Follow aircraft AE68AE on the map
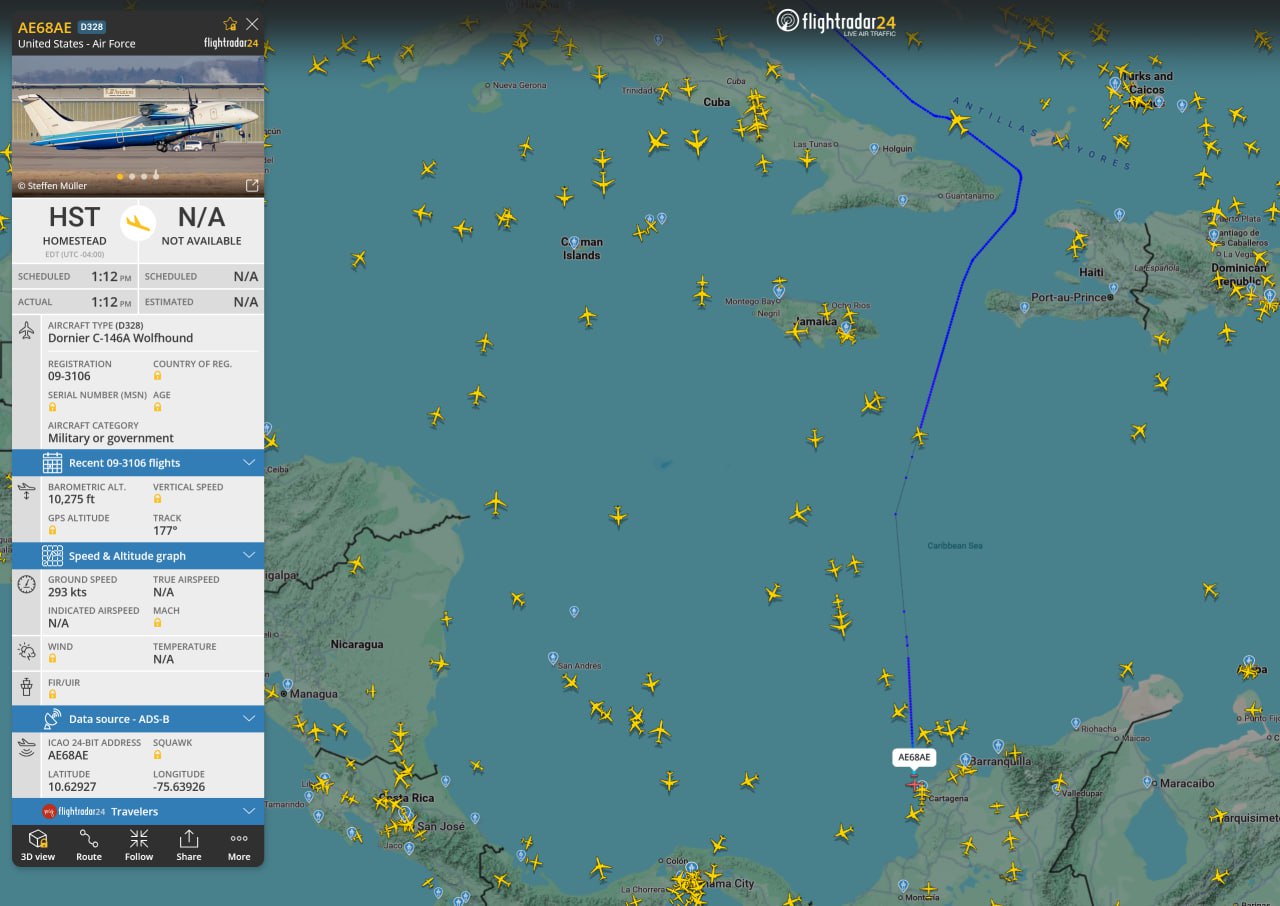The width and height of the screenshot is (1280, 906). (x=138, y=846)
